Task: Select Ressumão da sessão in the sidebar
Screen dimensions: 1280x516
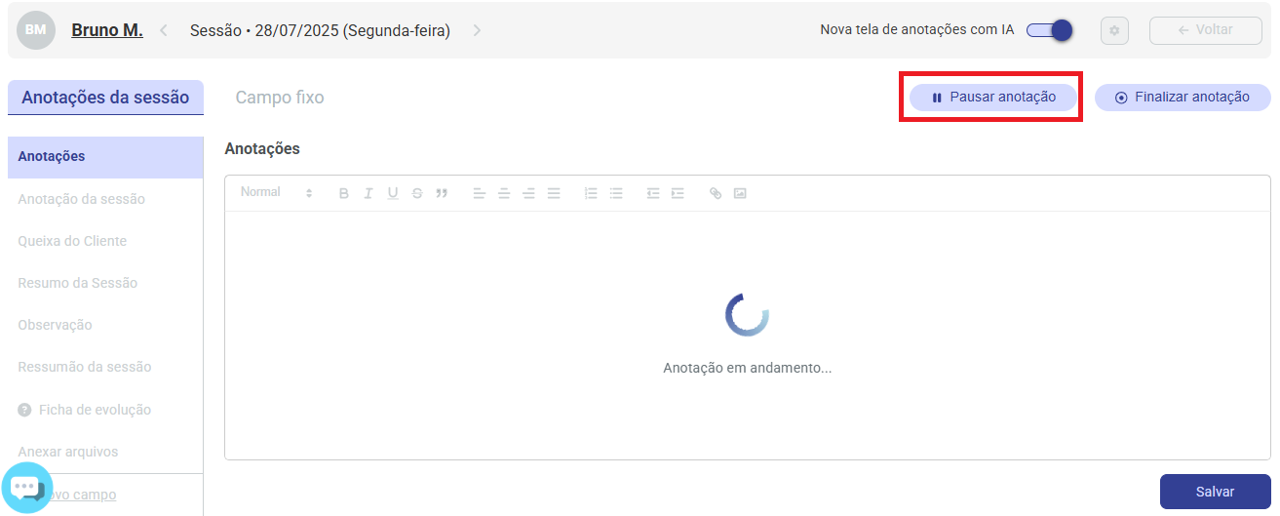Action: pos(85,367)
